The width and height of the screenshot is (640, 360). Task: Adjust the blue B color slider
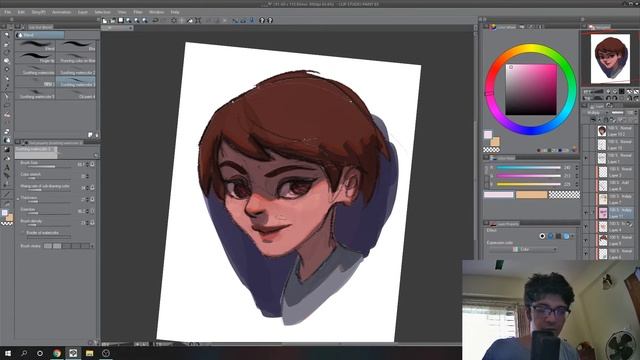click(x=528, y=184)
